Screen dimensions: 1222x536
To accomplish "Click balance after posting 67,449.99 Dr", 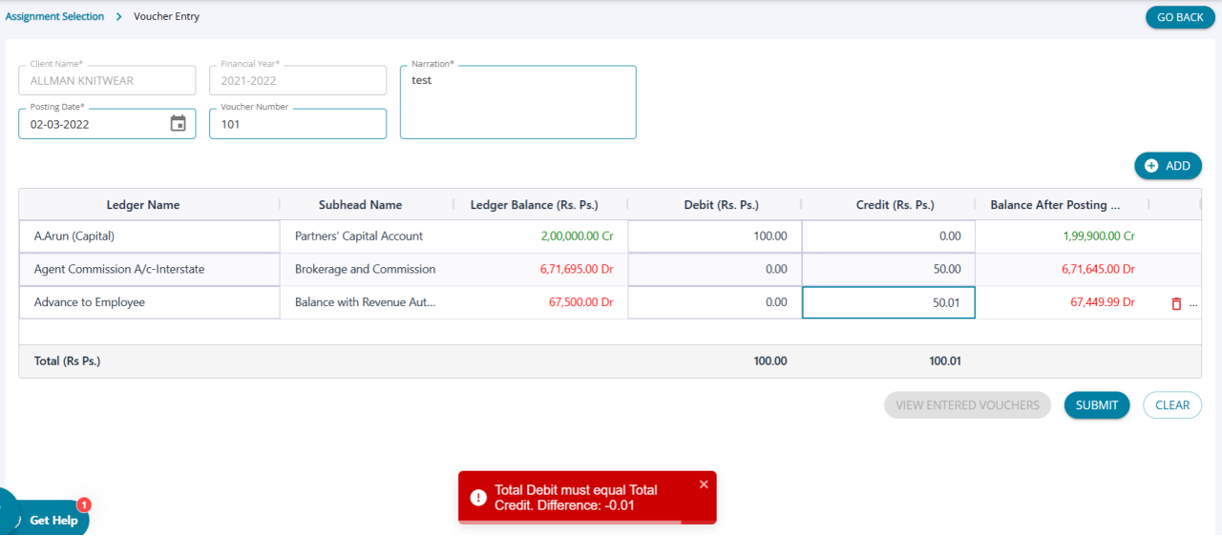I will [1103, 303].
